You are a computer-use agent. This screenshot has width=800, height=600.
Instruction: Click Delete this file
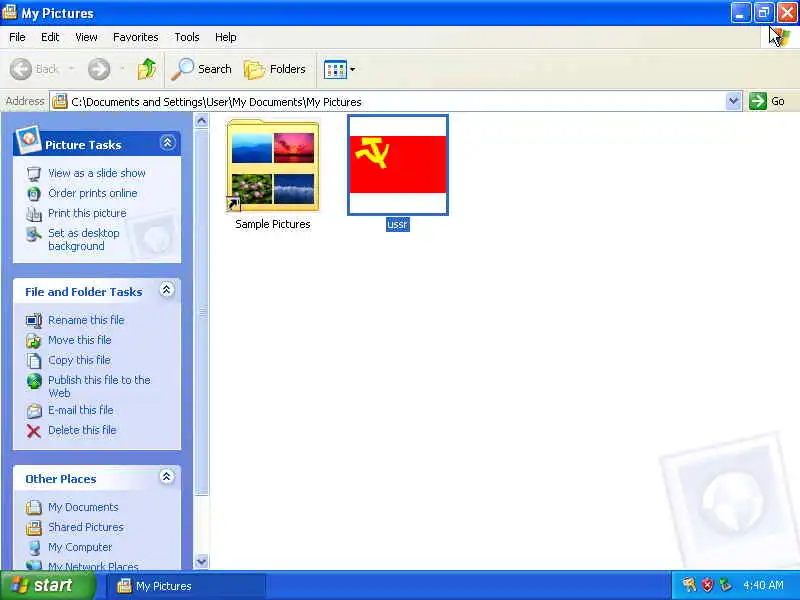82,430
